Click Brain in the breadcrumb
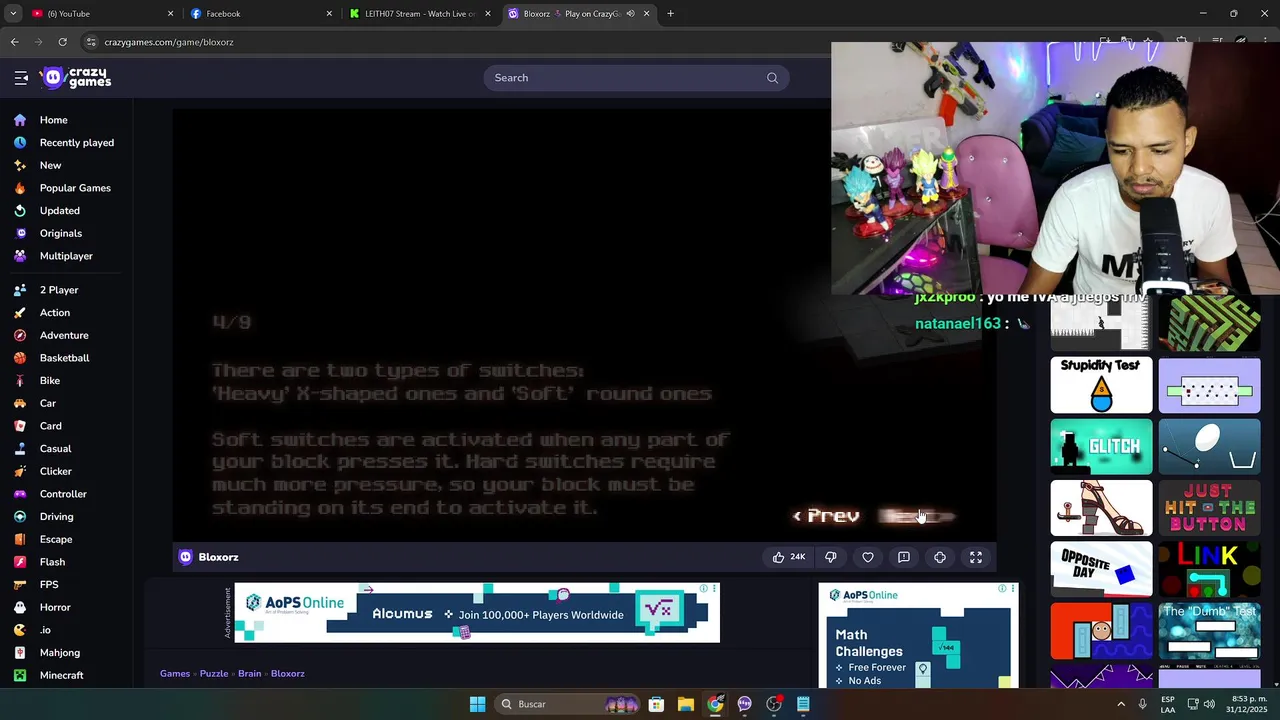Screen dimensions: 1280x720 pos(250,673)
